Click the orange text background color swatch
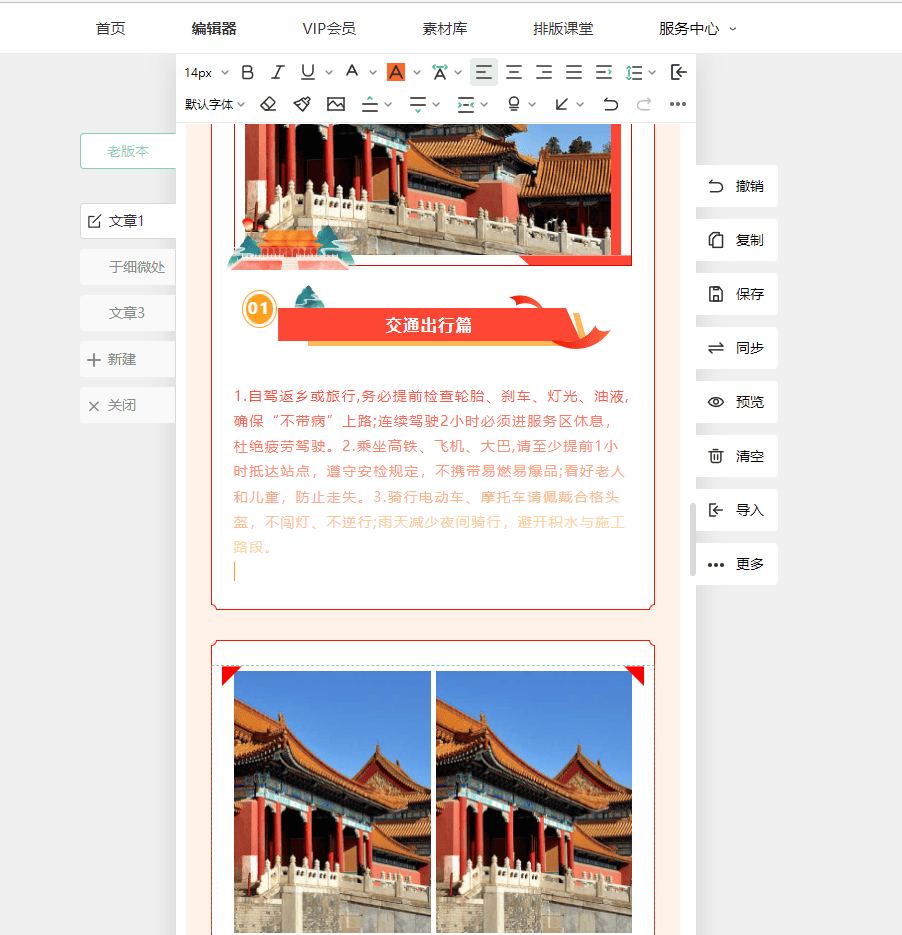The image size is (902, 935). [x=396, y=72]
